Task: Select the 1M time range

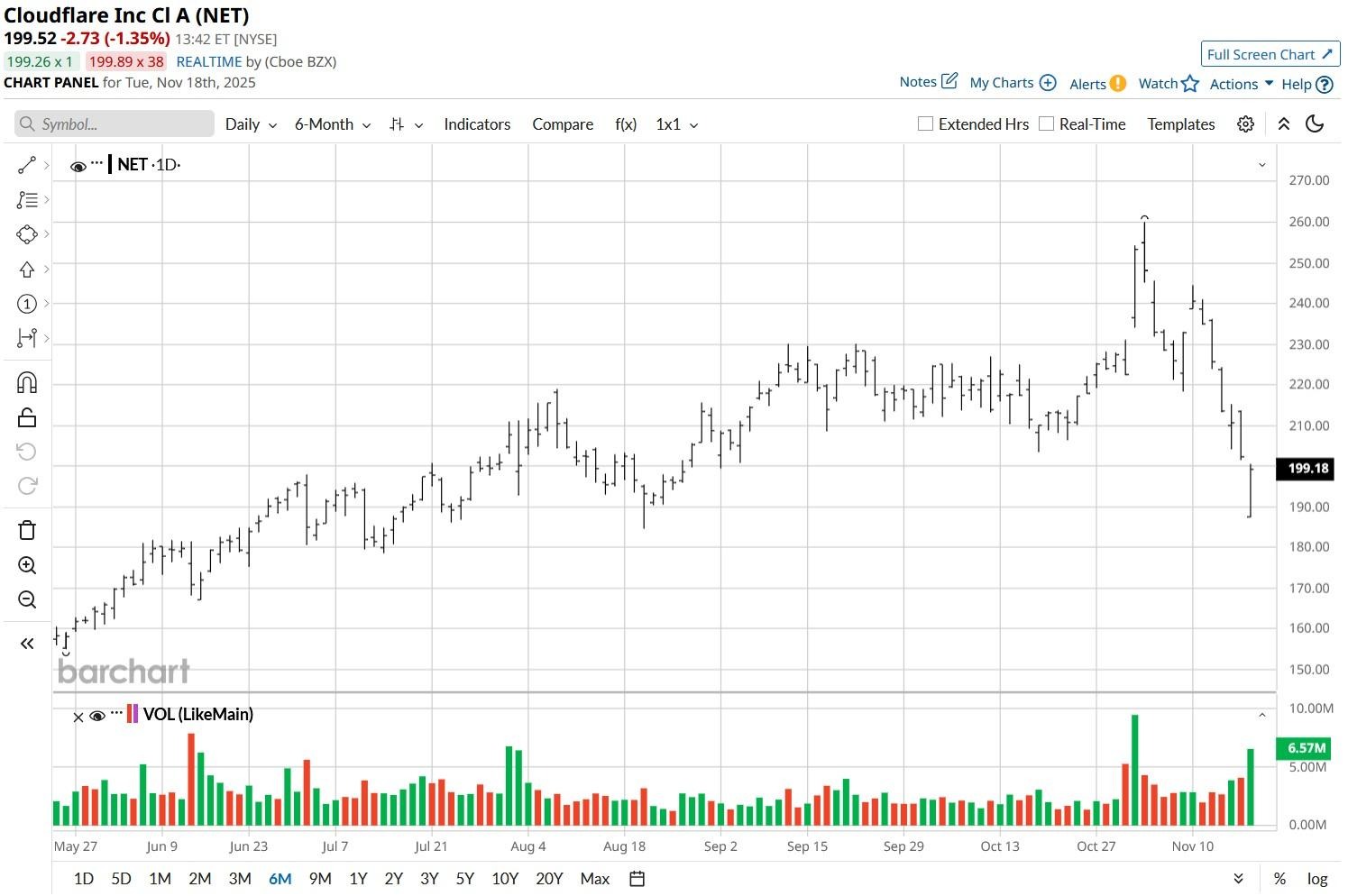Action: point(160,879)
